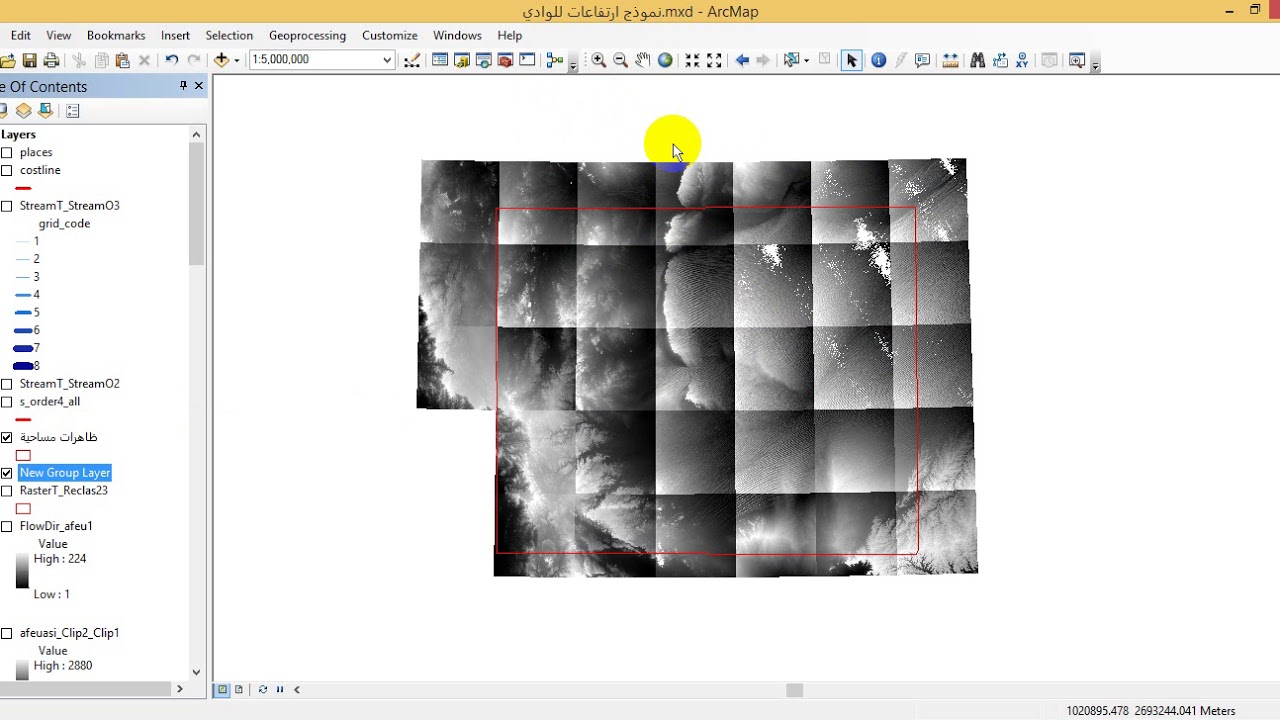
Task: Open the Editor toolbar icon
Action: pos(412,60)
